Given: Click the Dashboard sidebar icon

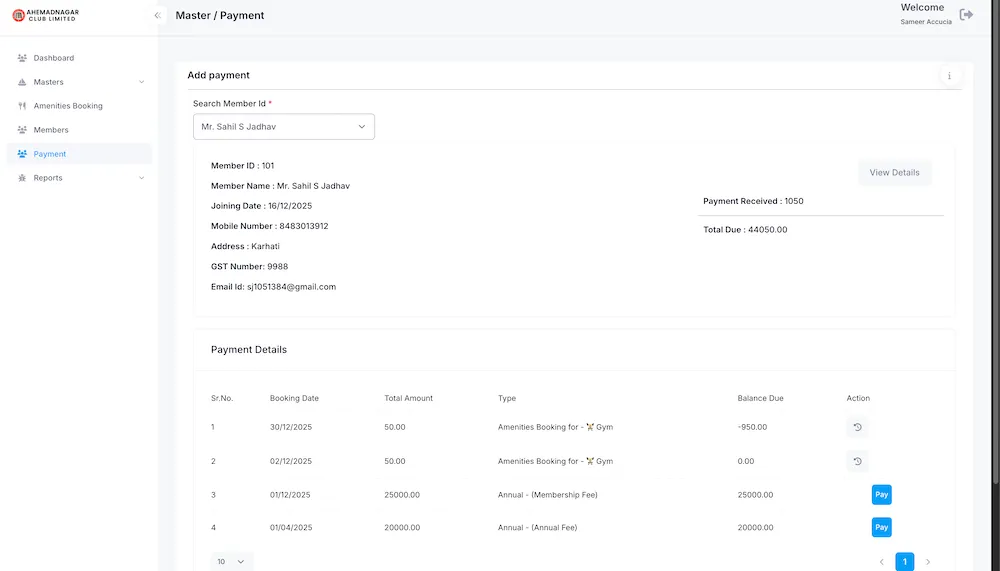Looking at the screenshot, I should 22,58.
